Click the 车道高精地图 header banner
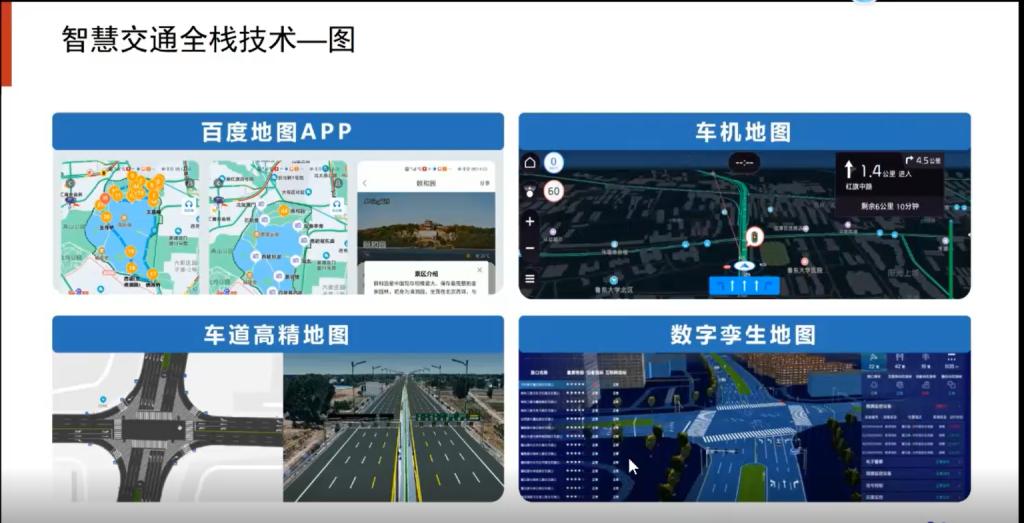The height and width of the screenshot is (523, 1024). click(277, 335)
